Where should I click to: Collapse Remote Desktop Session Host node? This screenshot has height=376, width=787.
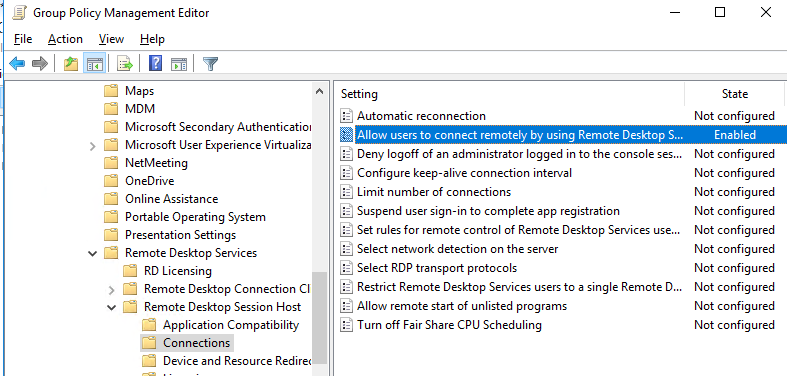[x=111, y=307]
